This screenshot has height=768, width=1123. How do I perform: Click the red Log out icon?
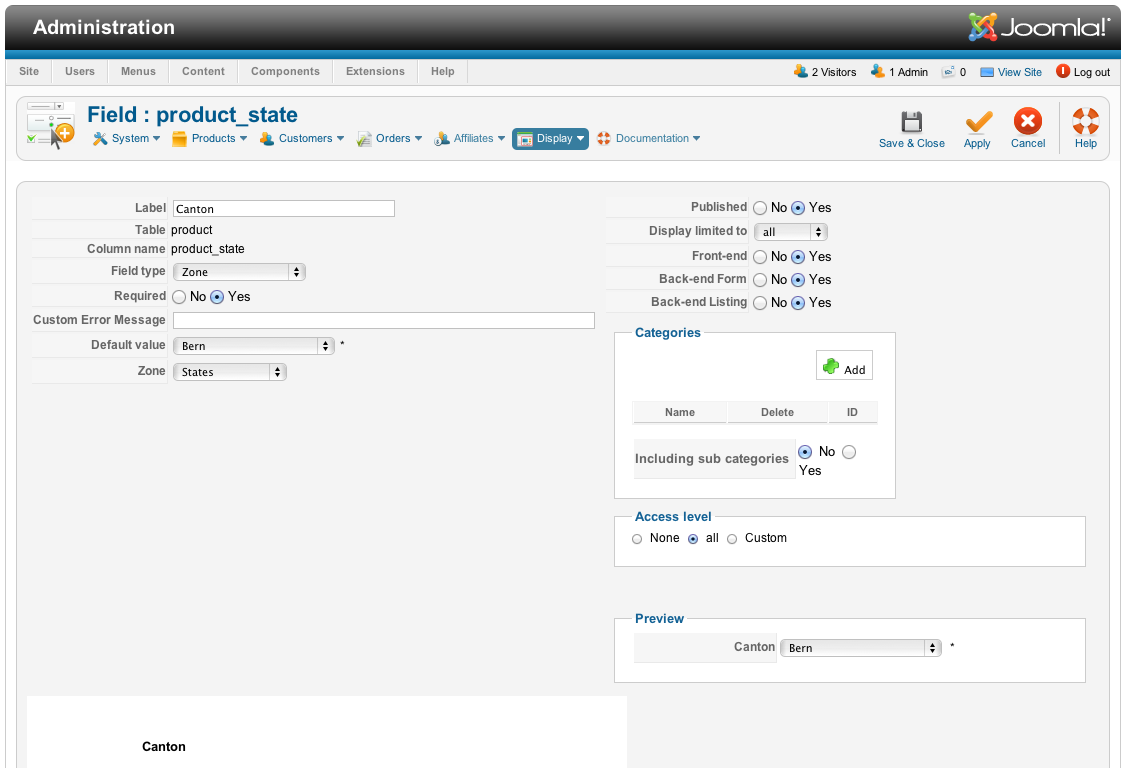coord(1063,71)
